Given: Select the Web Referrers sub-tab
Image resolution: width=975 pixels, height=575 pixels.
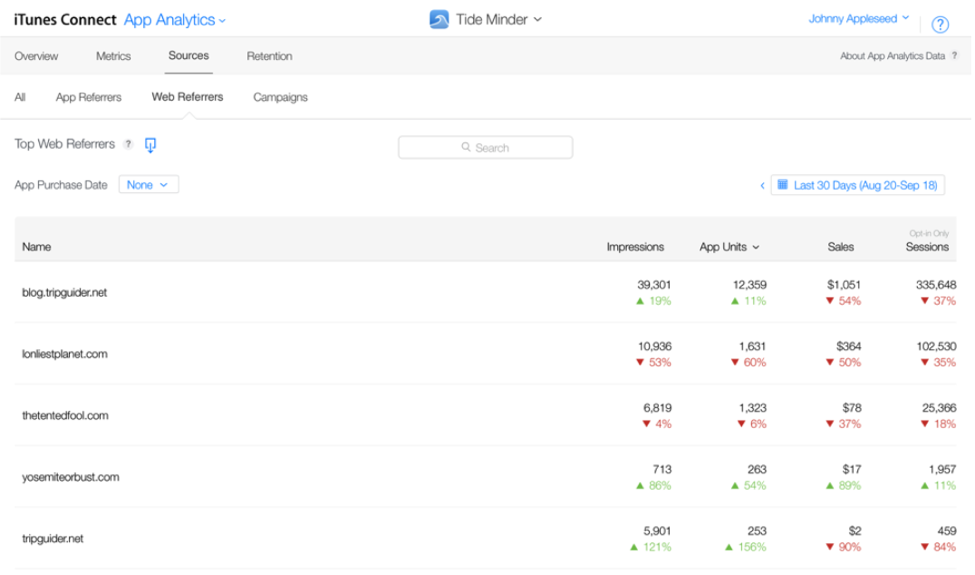Looking at the screenshot, I should point(187,96).
